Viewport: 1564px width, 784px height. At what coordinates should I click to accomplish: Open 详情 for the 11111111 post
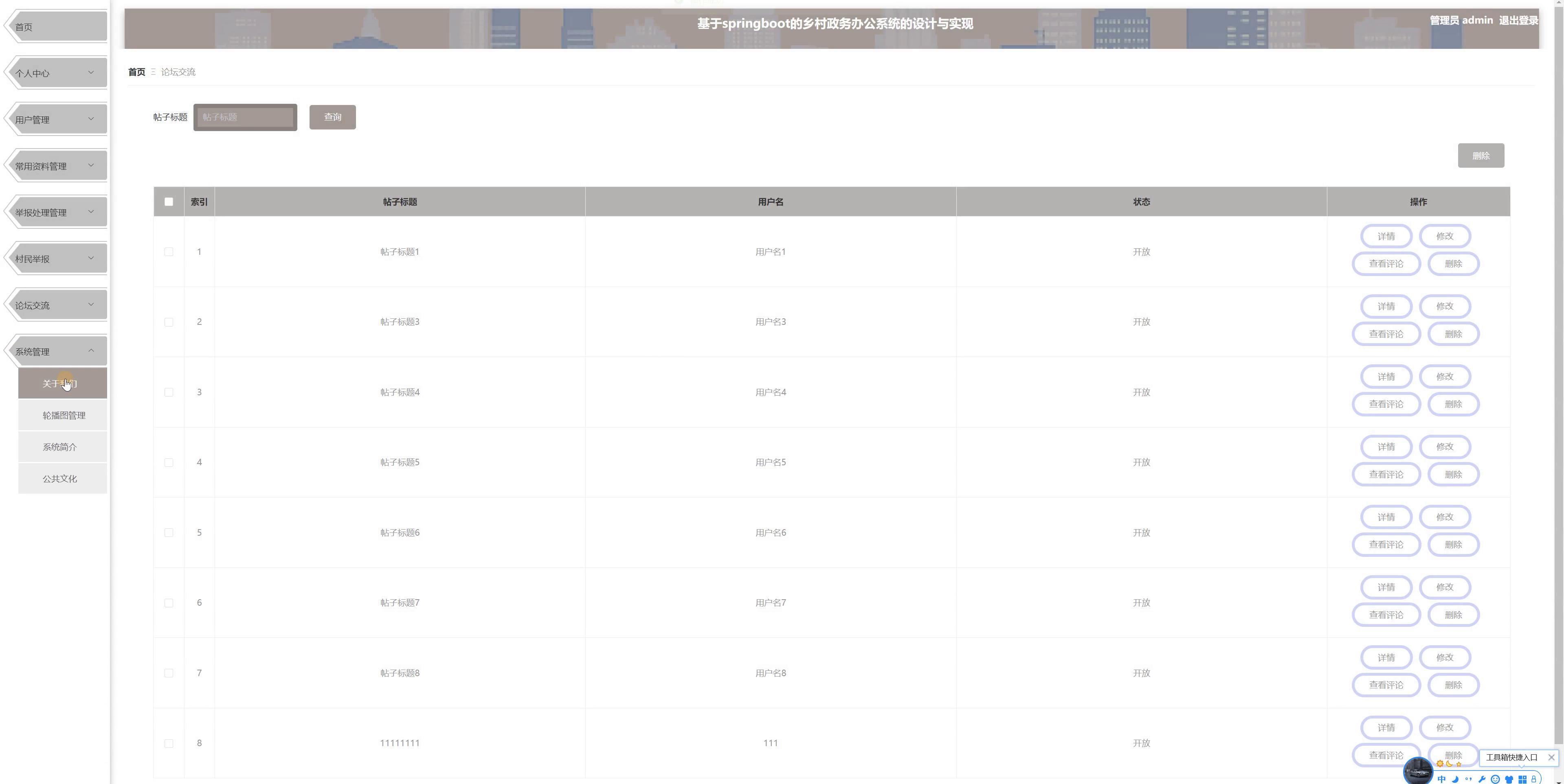(x=1386, y=727)
